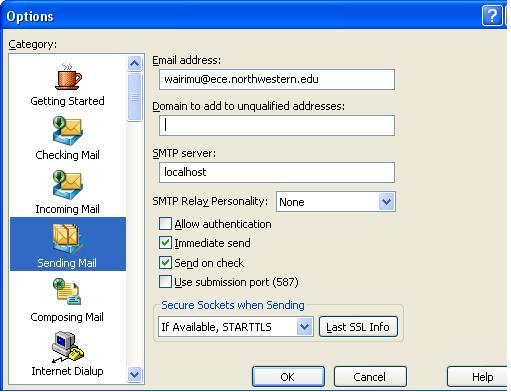This screenshot has height=392, width=511.
Task: Click the Email address text field
Action: (x=277, y=79)
